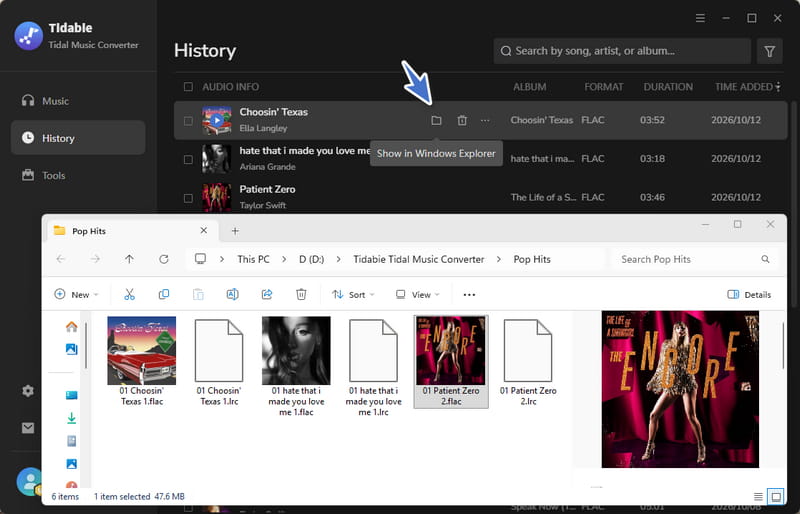Screen dimensions: 800x514
Task: Open Tools in Tidable sidebar
Action: [78, 176]
